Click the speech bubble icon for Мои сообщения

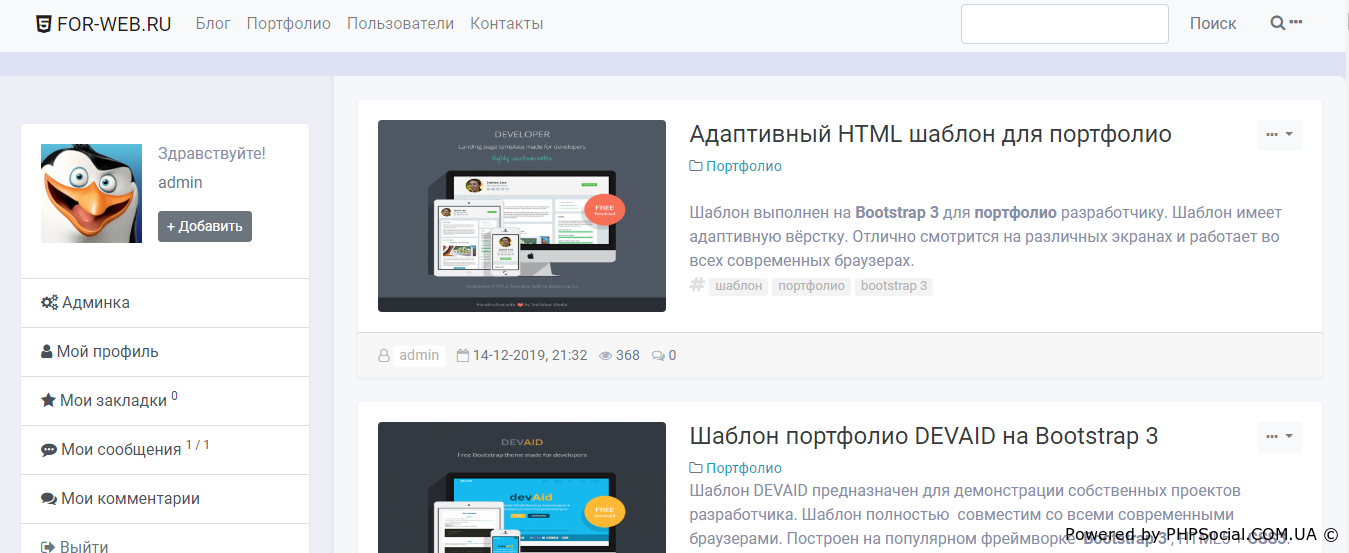click(49, 450)
